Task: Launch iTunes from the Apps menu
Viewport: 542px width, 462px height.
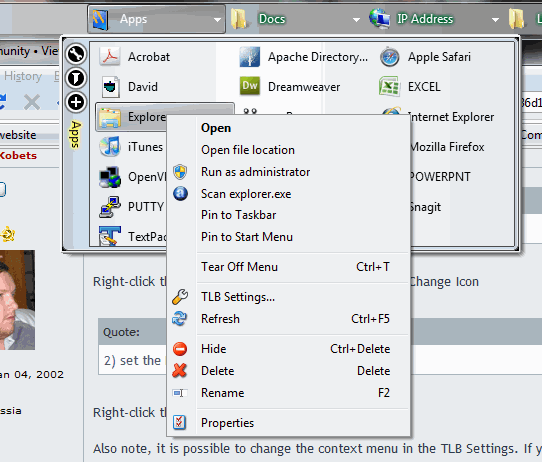Action: (110, 147)
